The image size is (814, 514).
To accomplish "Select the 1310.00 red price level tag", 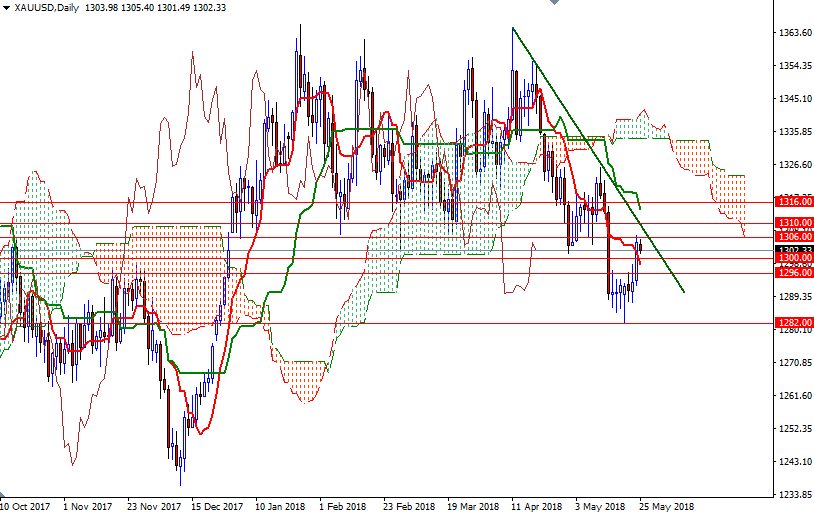I will point(793,222).
